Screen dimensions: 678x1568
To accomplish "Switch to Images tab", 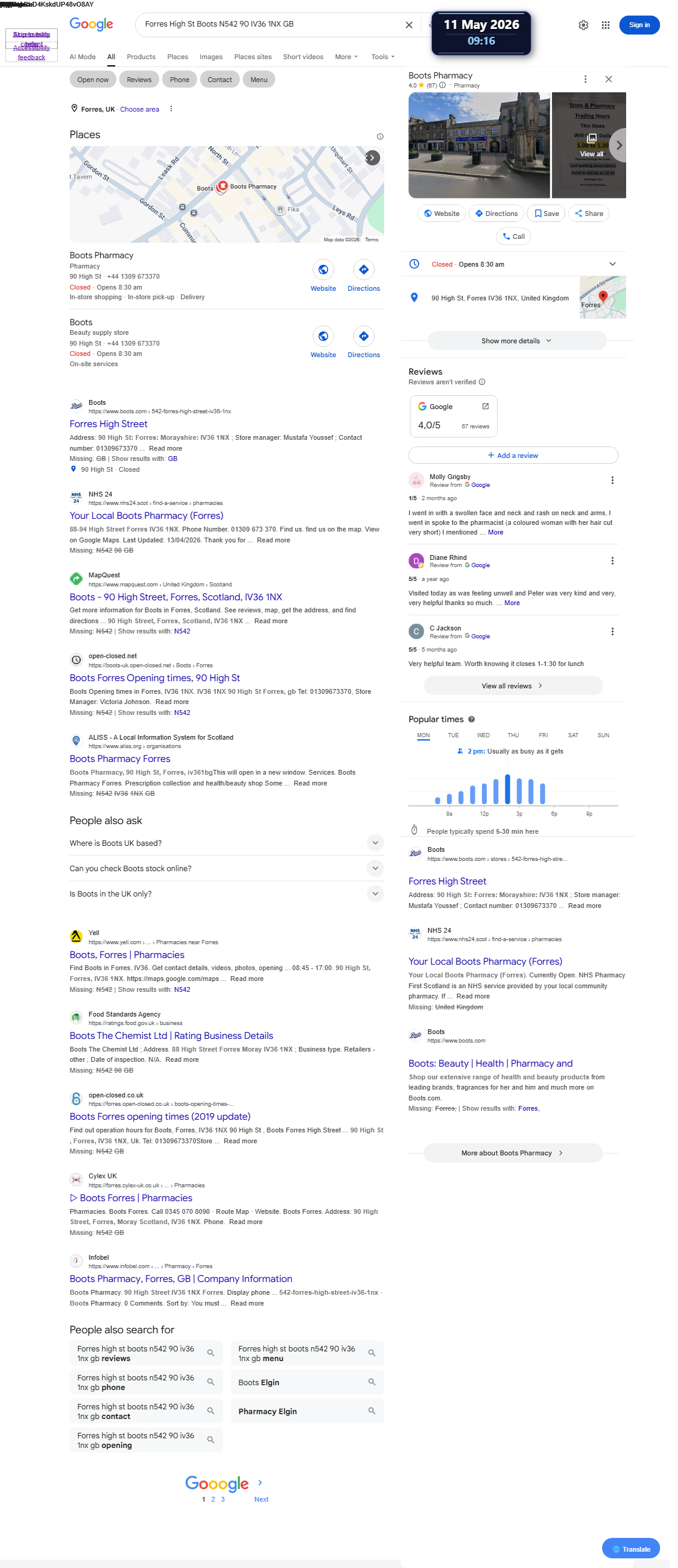I will 213,57.
